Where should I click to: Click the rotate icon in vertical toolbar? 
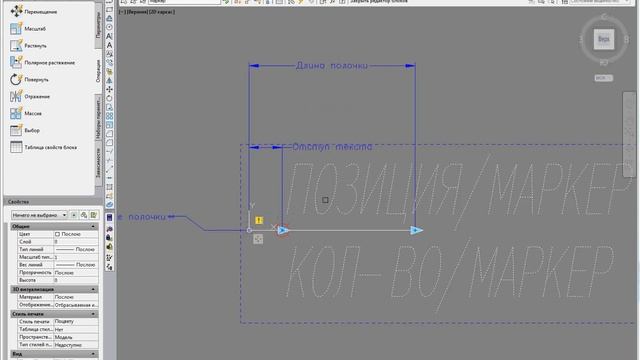pos(109,98)
